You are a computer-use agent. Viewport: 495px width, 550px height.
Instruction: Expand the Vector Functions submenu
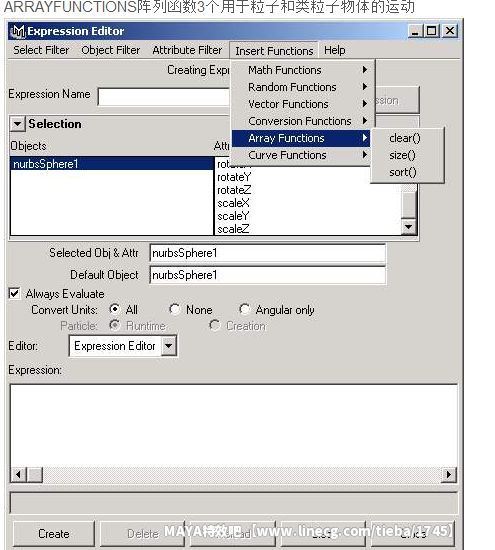301,104
